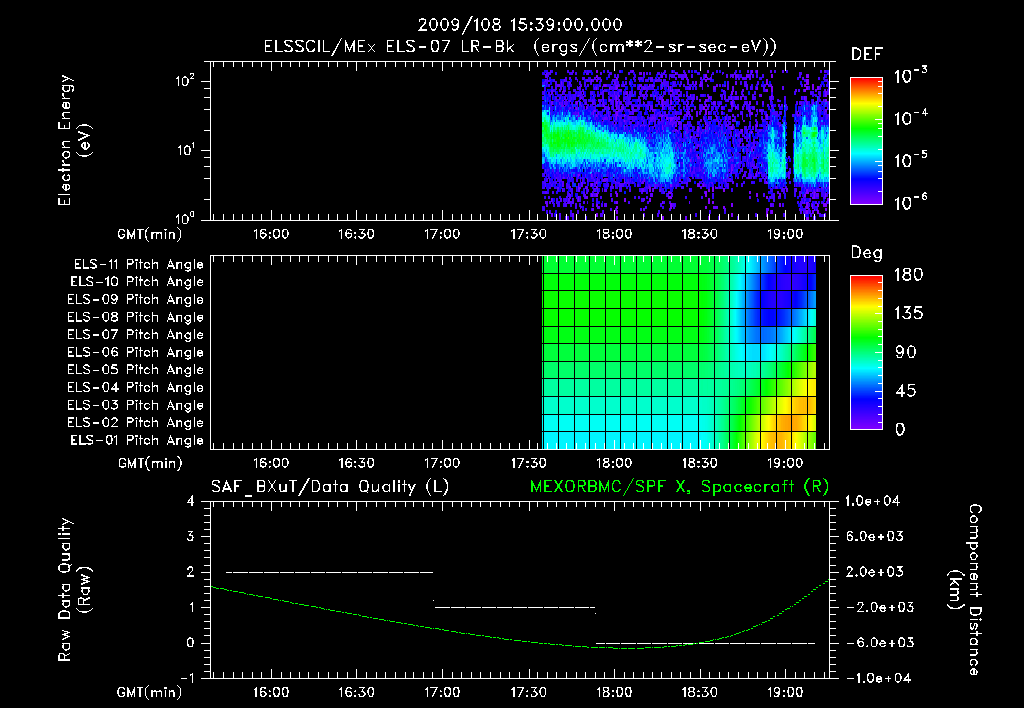This screenshot has height=708, width=1024.
Task: Click the green MEXORBMC/SPF X, Spacecraft (R) legend
Action: 679,487
